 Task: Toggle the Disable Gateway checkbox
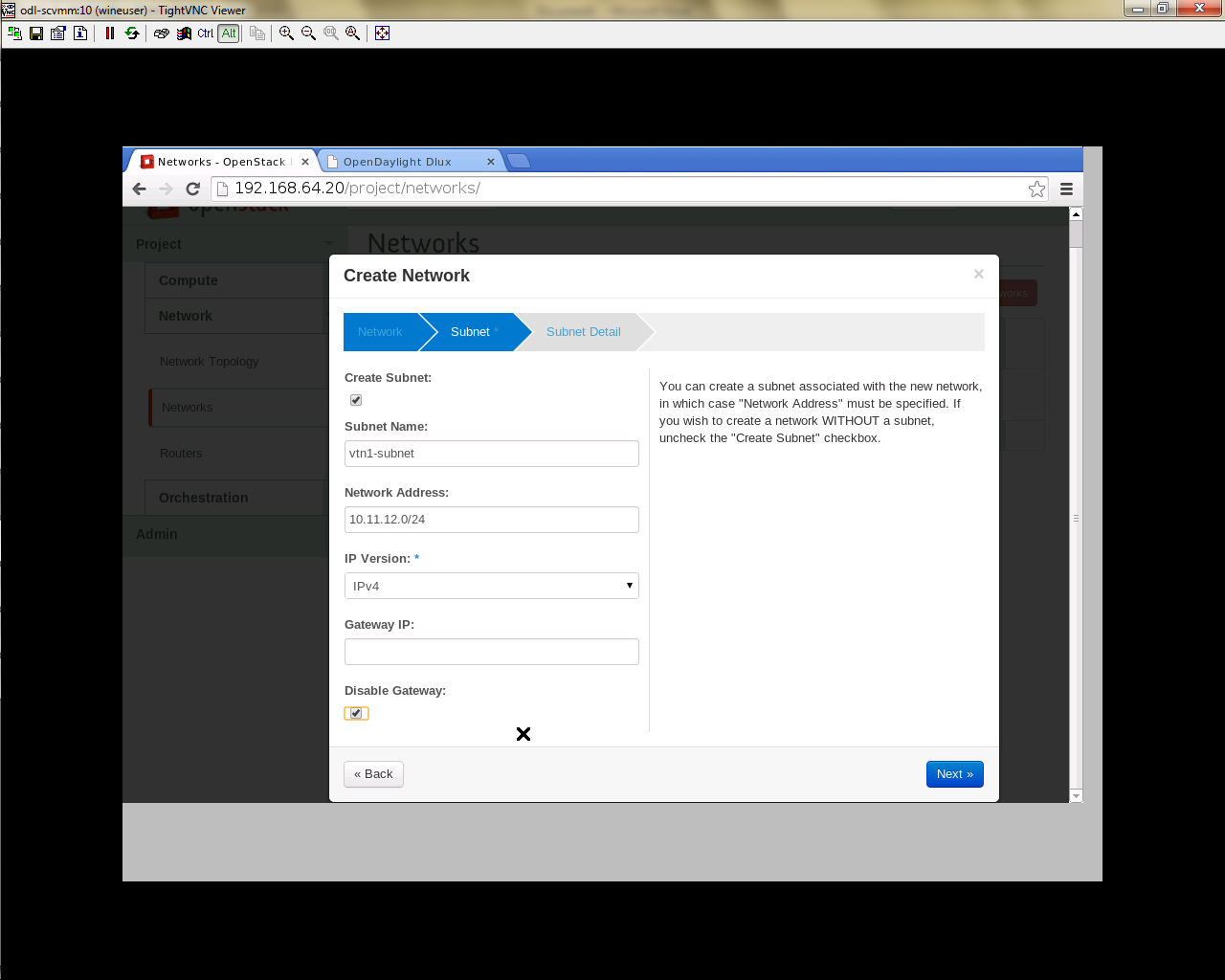[356, 713]
